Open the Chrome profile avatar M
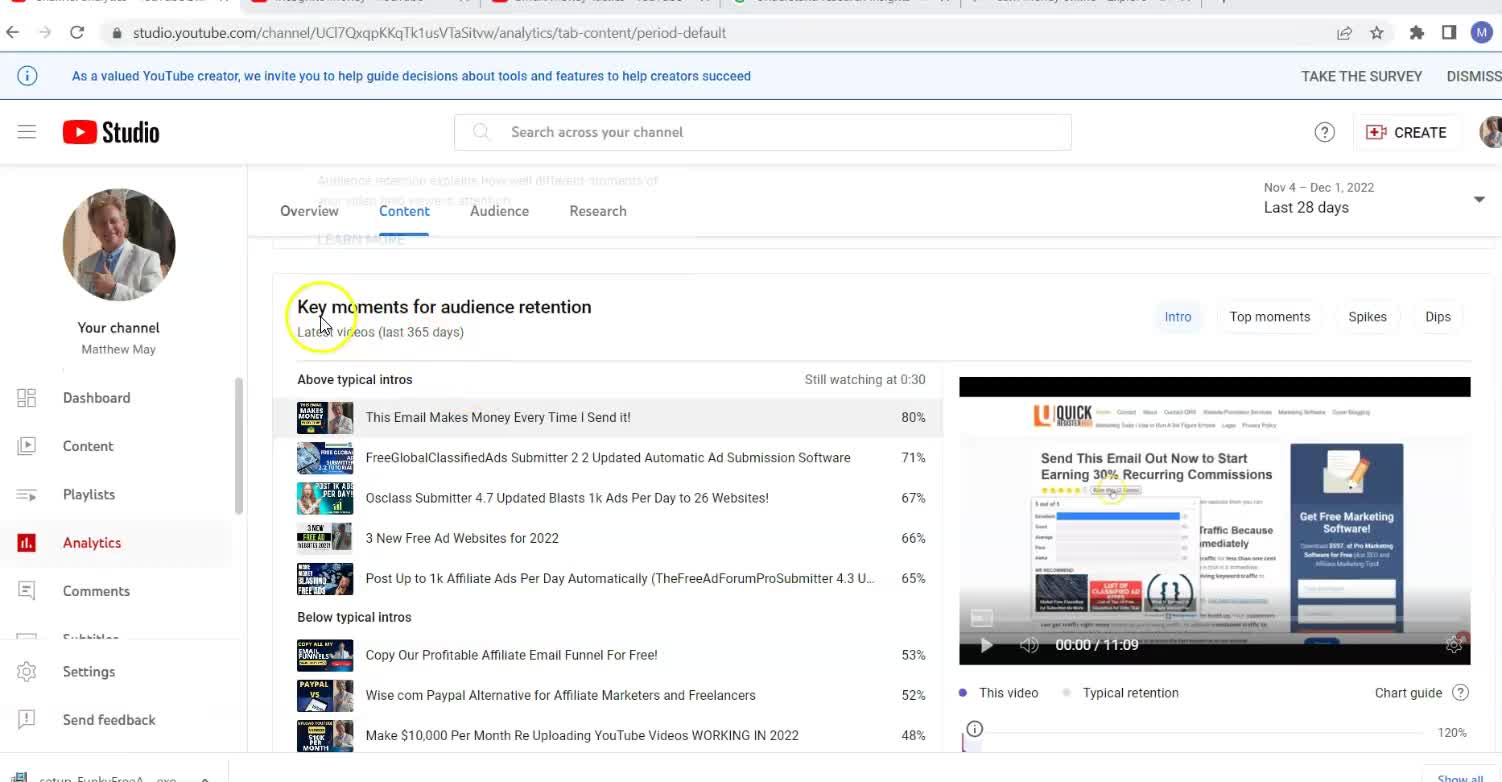Image resolution: width=1502 pixels, height=782 pixels. pos(1482,33)
